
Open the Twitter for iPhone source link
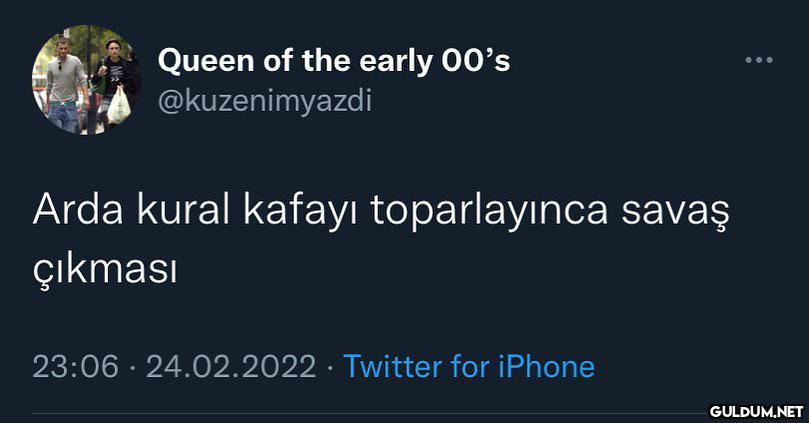tap(468, 366)
